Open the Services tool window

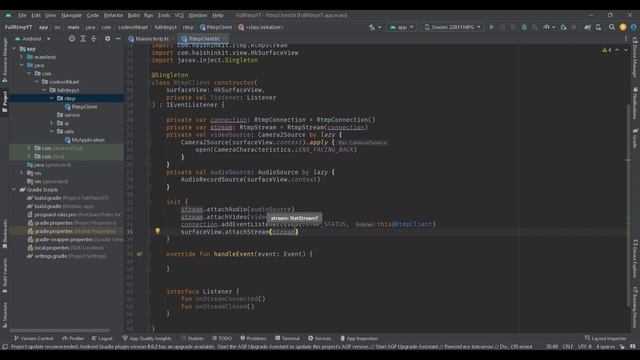320,338
